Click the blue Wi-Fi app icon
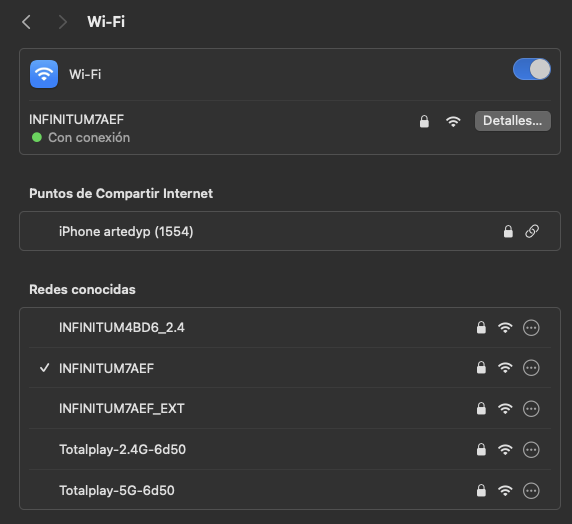 44,74
